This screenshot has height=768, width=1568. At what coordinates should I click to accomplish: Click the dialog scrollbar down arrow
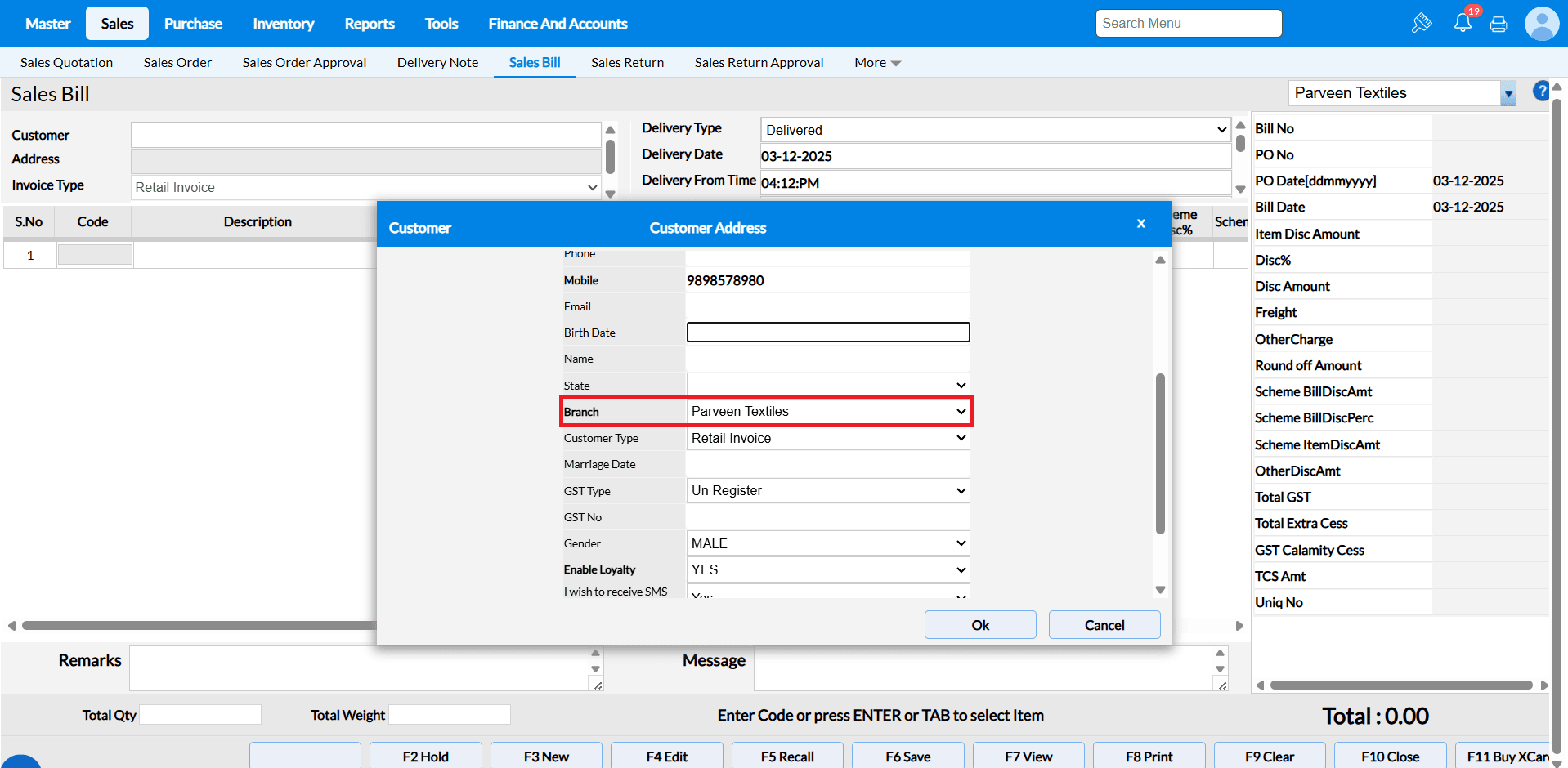[x=1160, y=590]
